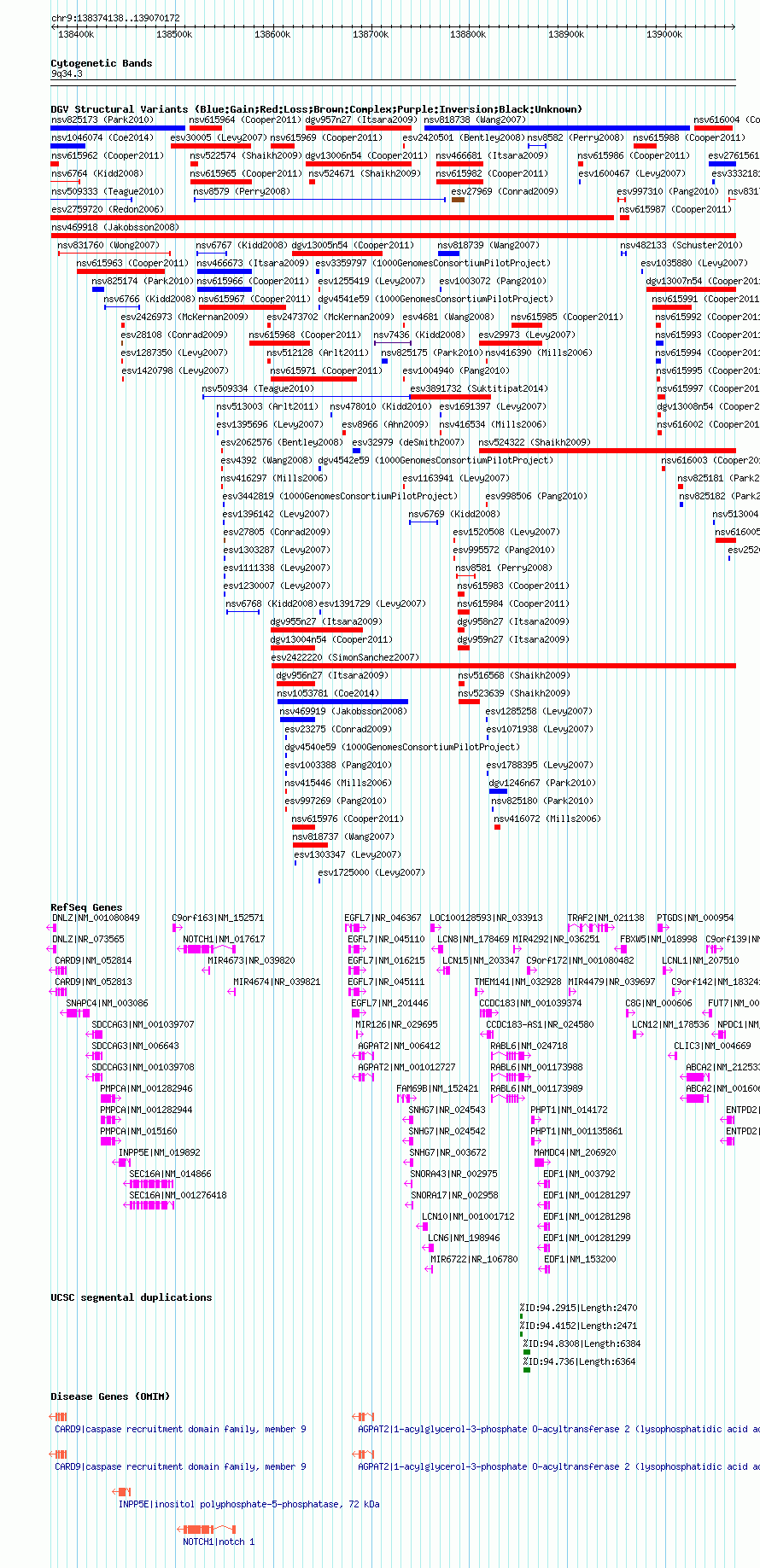Select gene INPP5E|NM_019892
760x1568 pixels.
[x=160, y=1152]
